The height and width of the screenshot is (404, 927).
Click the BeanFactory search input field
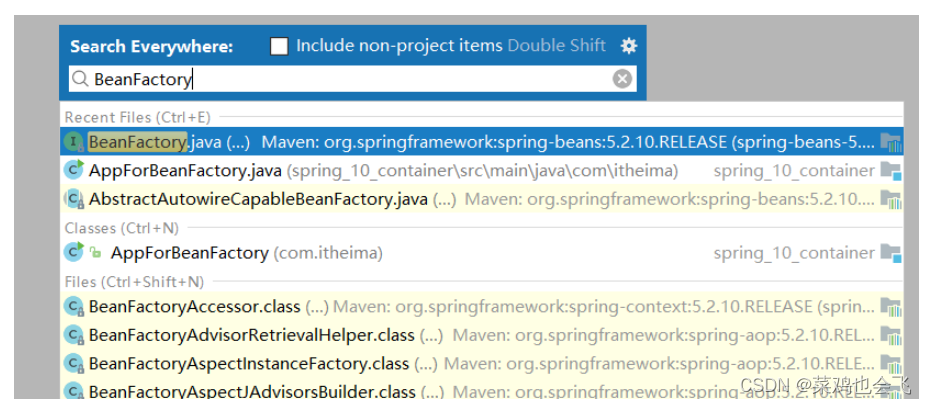pos(350,78)
